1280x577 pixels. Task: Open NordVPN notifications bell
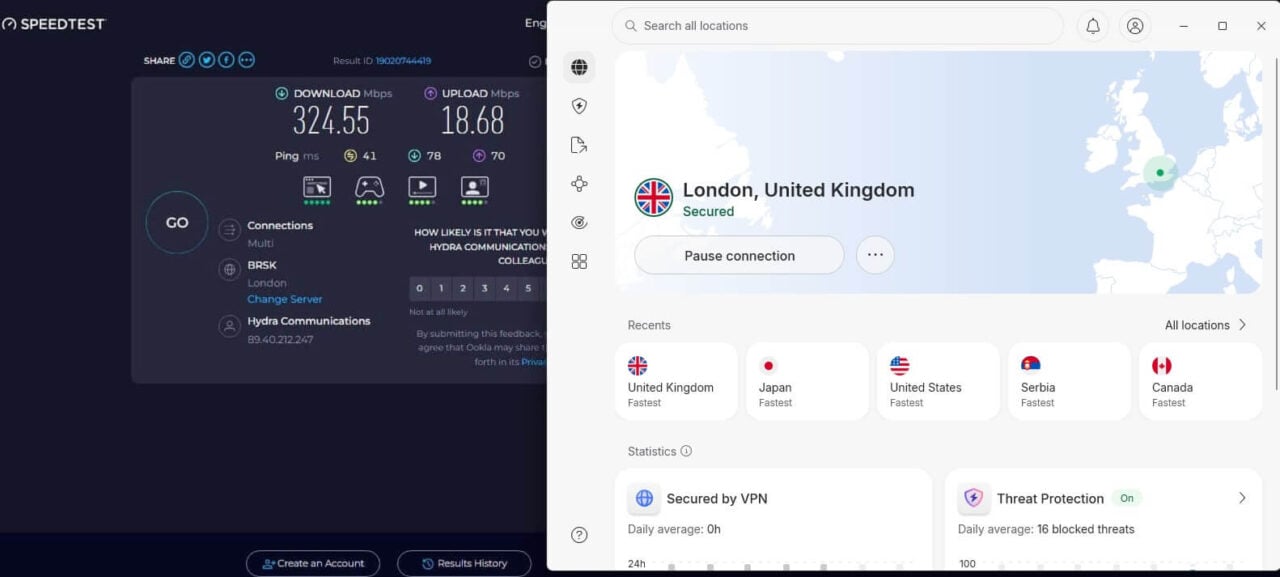(1093, 26)
